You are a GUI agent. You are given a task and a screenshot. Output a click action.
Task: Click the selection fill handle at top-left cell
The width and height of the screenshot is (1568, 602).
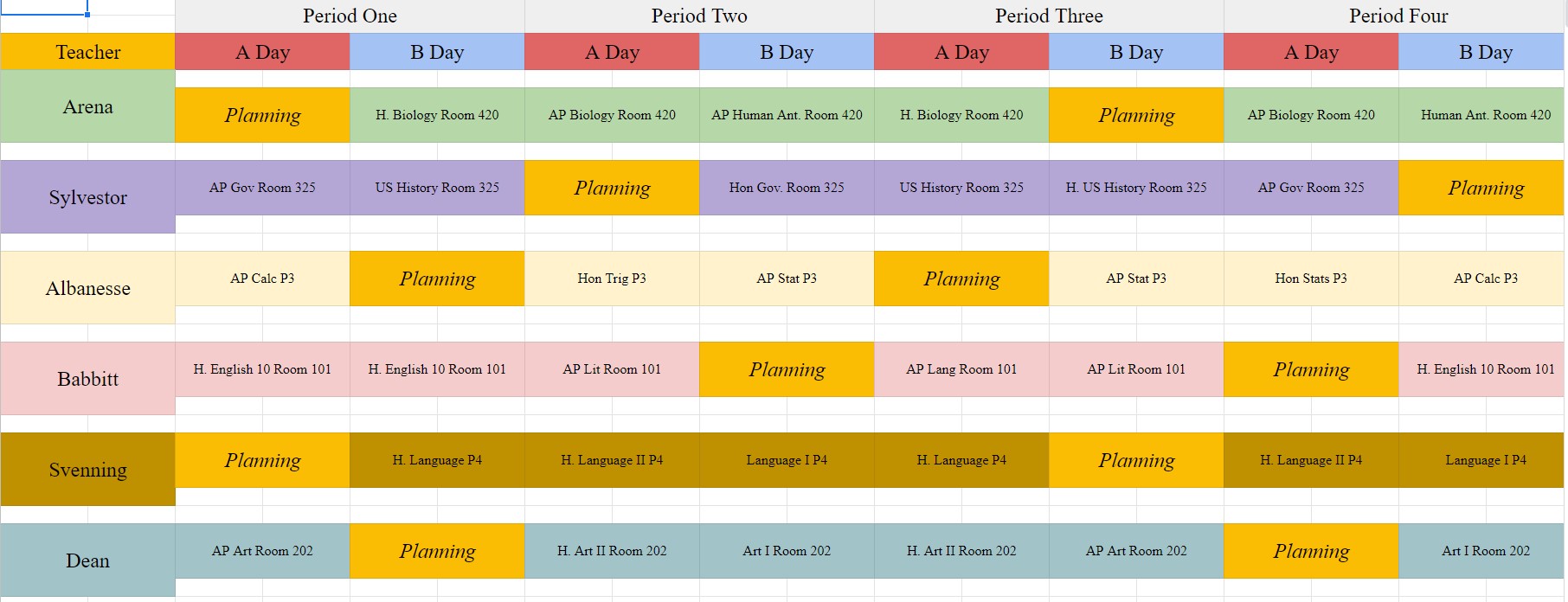pos(87,14)
